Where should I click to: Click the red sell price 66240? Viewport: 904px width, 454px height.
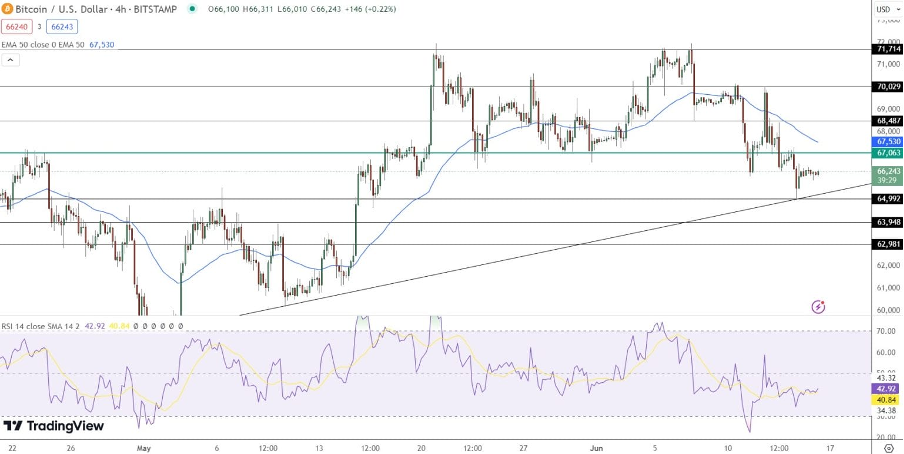(17, 28)
